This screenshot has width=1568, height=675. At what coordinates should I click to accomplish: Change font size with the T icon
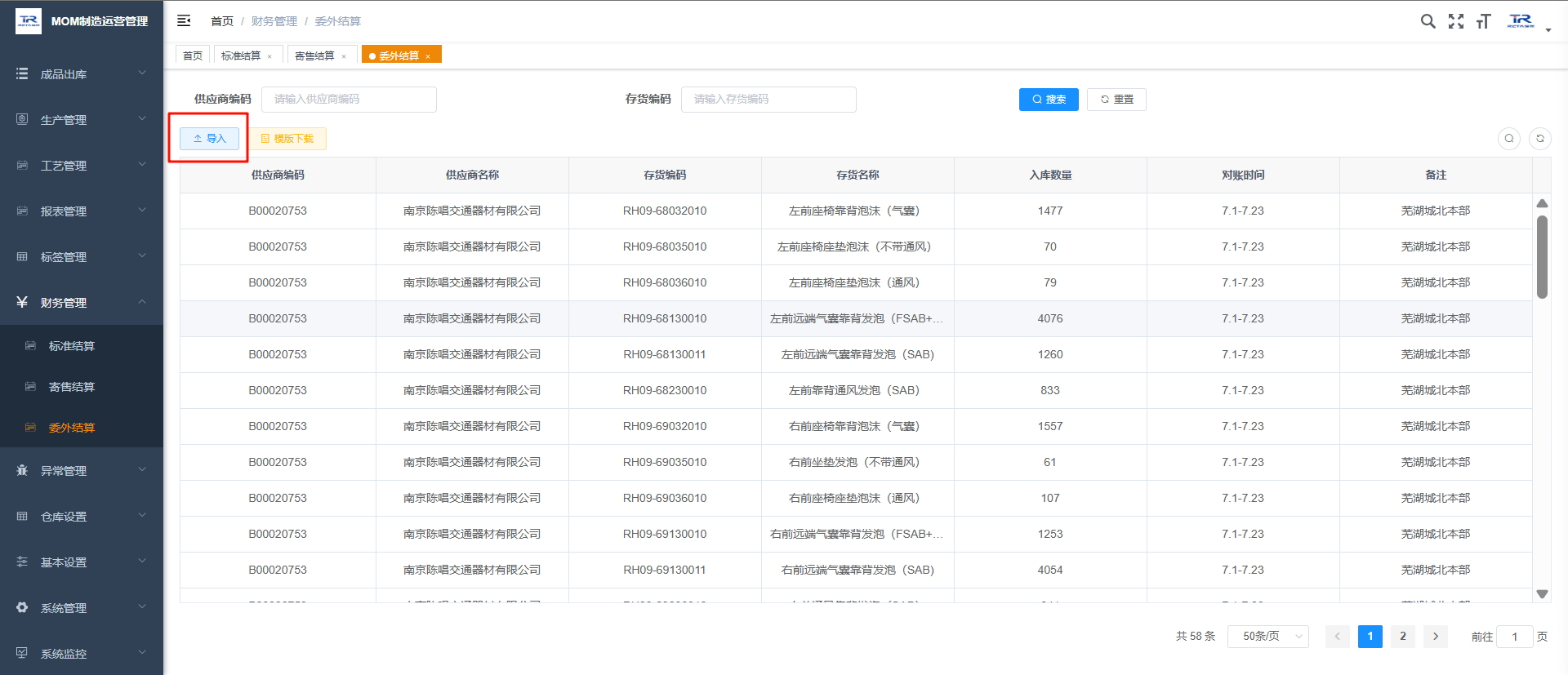[x=1484, y=21]
